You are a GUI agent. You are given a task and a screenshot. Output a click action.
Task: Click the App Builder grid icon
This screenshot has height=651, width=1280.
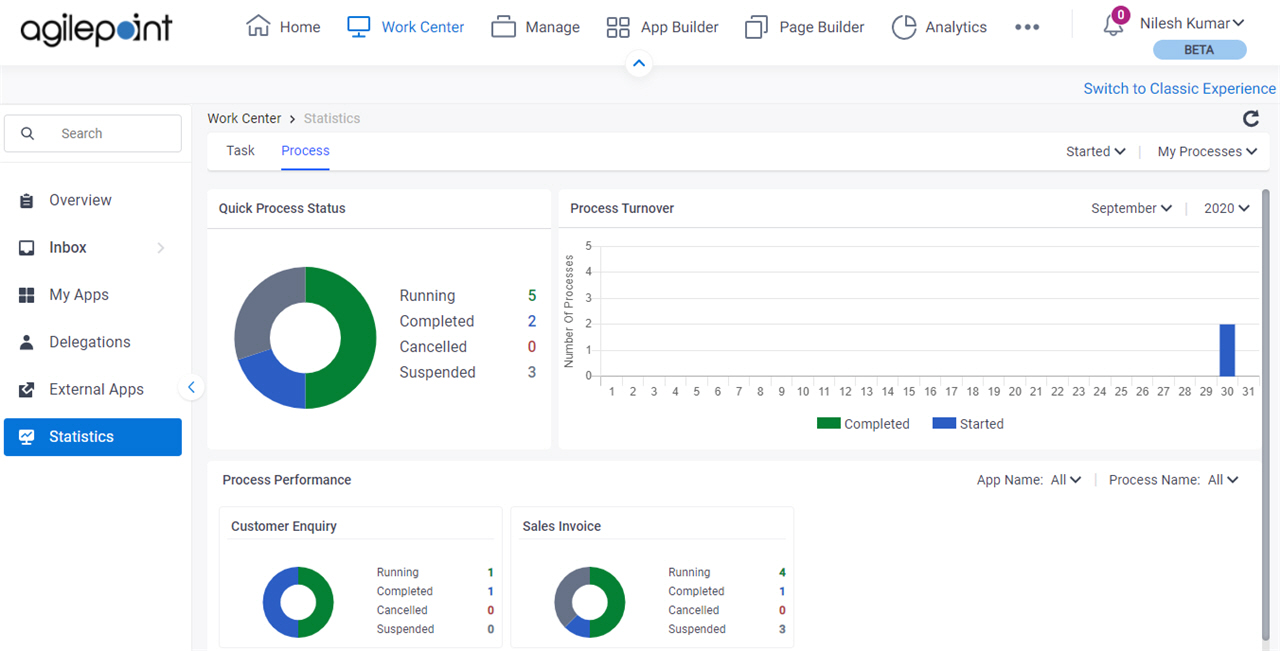coord(618,27)
